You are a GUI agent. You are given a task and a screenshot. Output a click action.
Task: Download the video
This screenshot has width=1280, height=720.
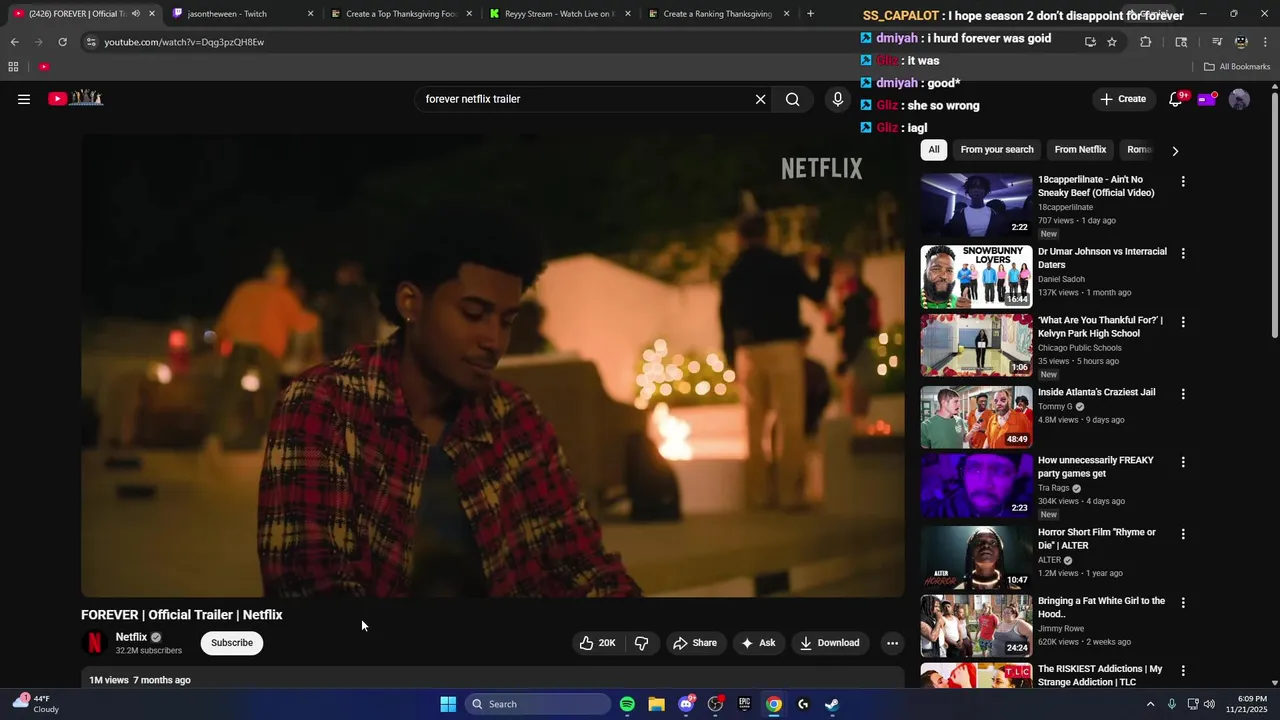click(830, 643)
